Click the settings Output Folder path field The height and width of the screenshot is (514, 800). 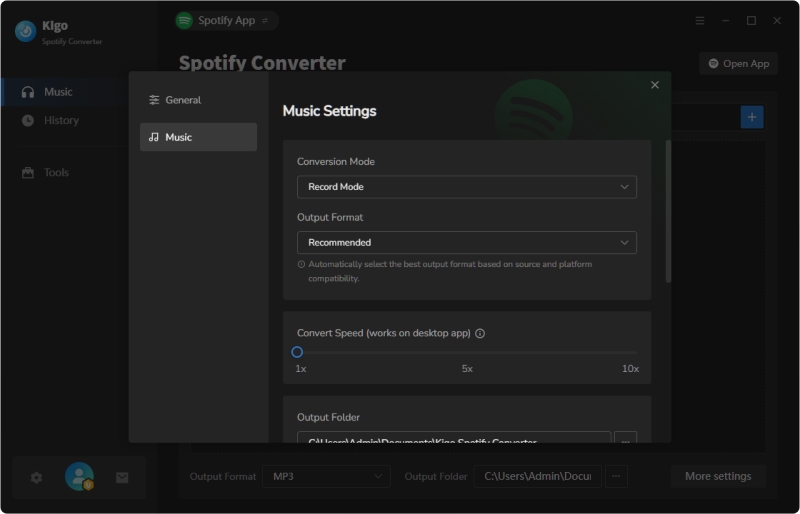454,438
